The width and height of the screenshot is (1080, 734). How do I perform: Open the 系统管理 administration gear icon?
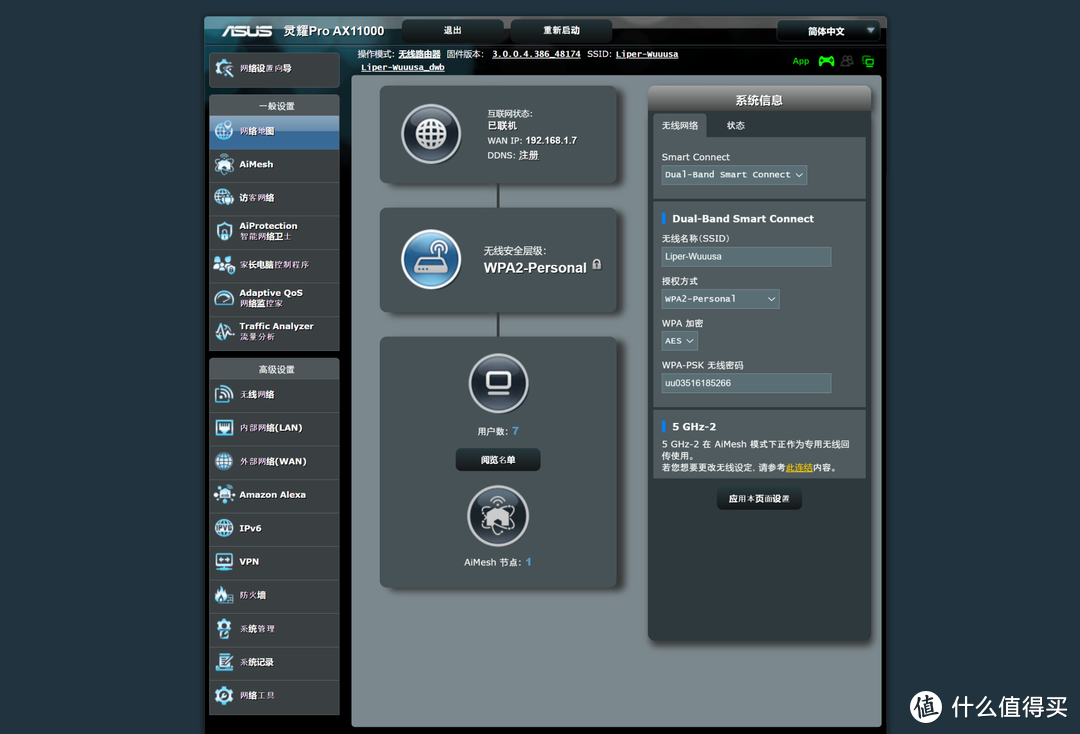[224, 628]
